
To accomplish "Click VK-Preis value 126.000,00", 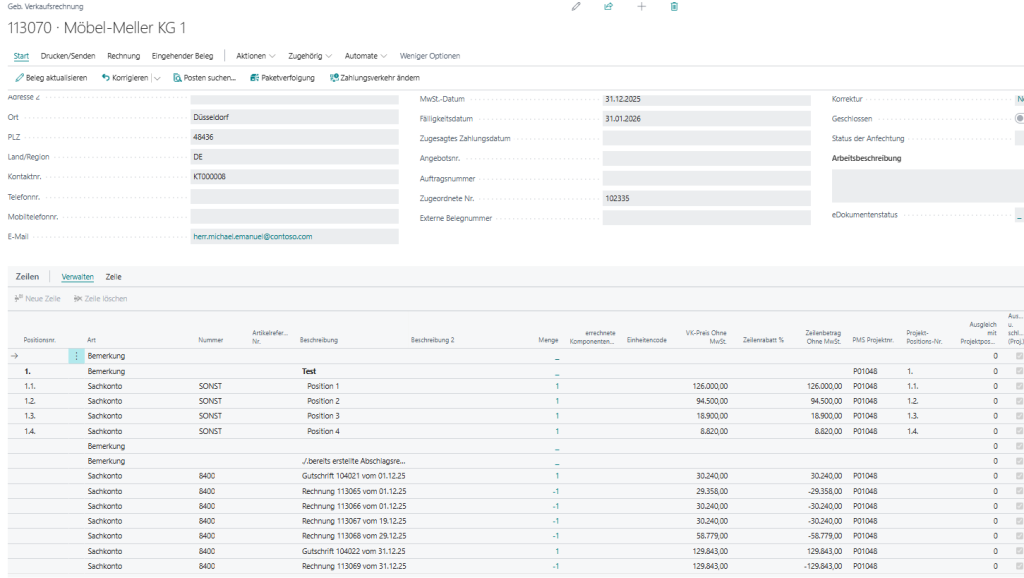I will tap(710, 386).
